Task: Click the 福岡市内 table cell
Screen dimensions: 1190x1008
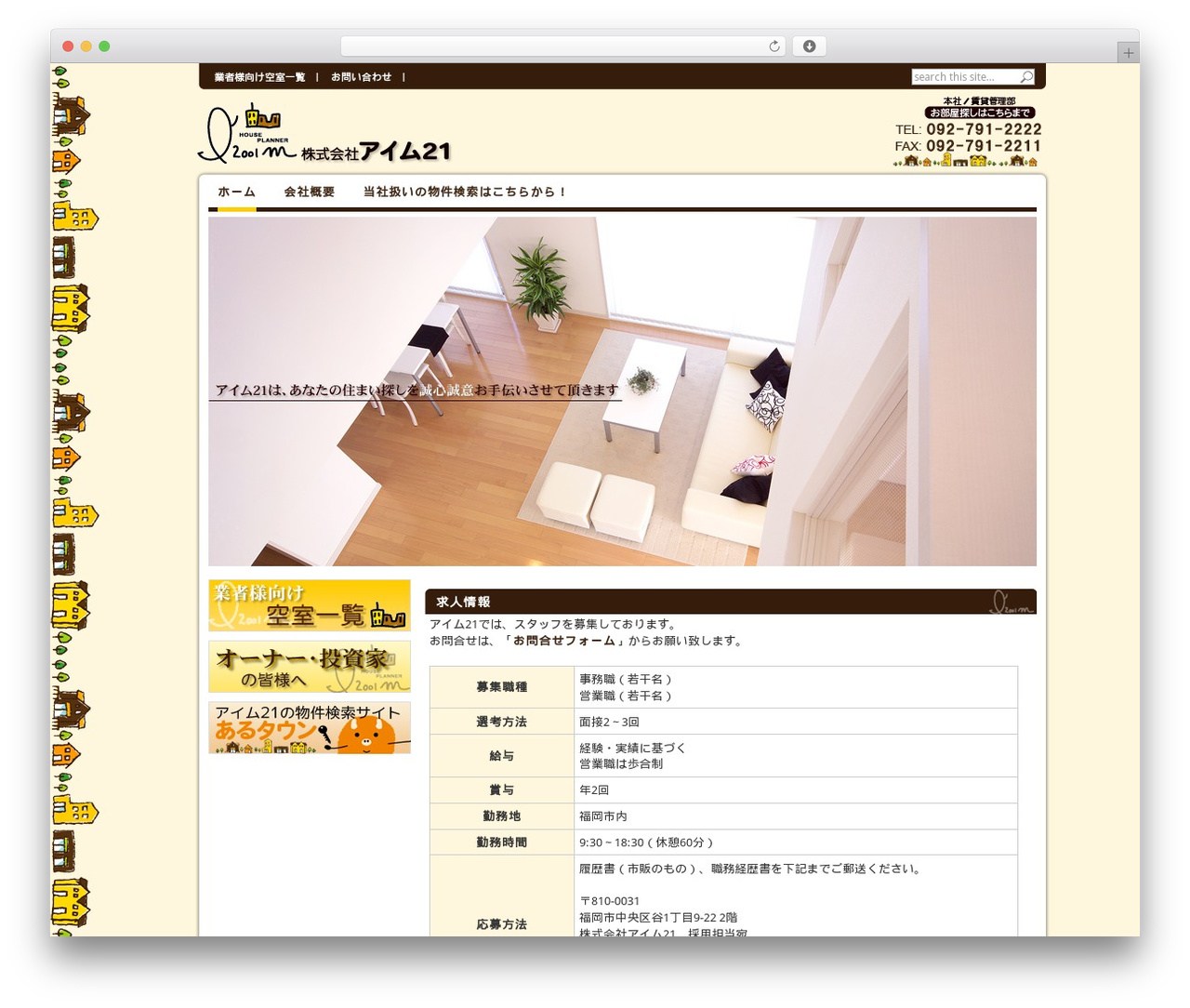Action: (796, 816)
